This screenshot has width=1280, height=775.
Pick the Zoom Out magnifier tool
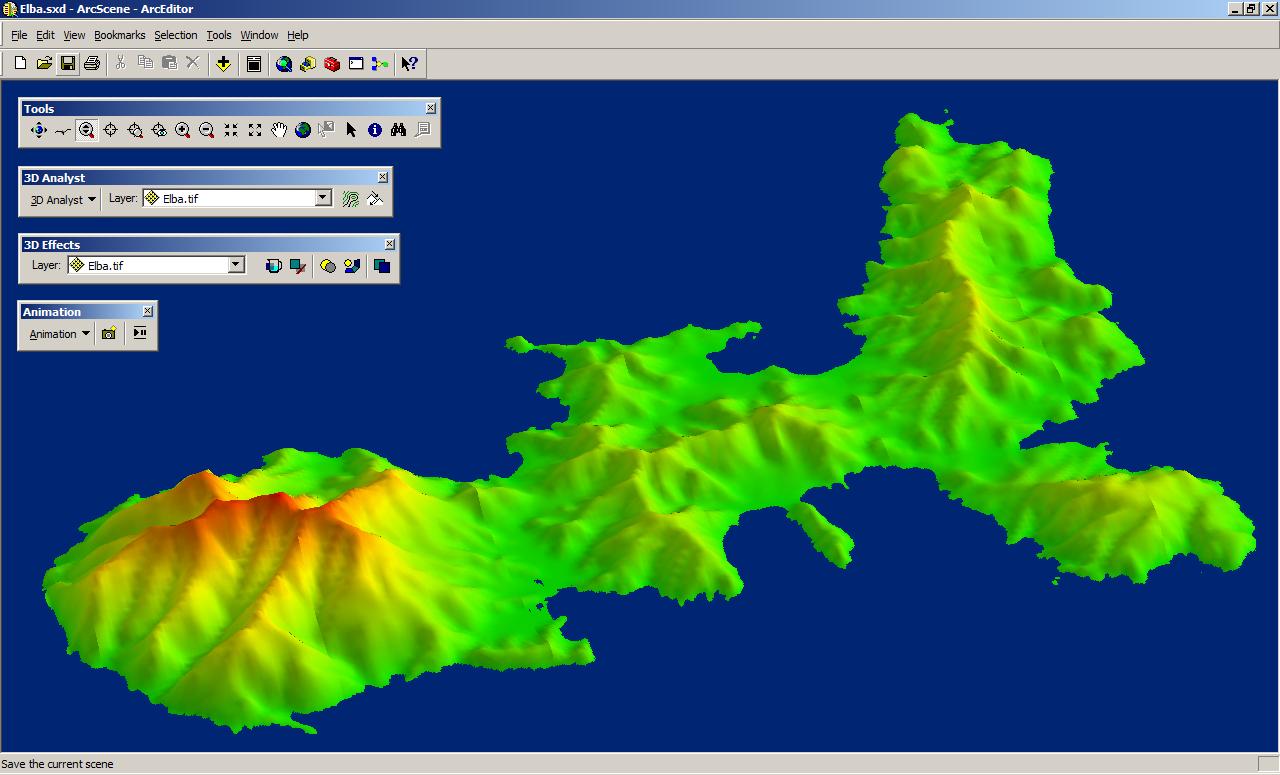click(206, 130)
